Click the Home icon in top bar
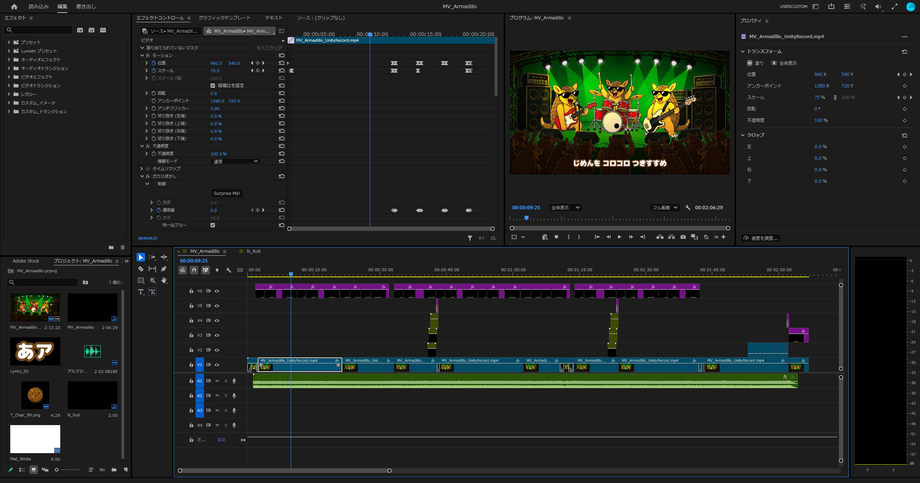 tap(14, 6)
